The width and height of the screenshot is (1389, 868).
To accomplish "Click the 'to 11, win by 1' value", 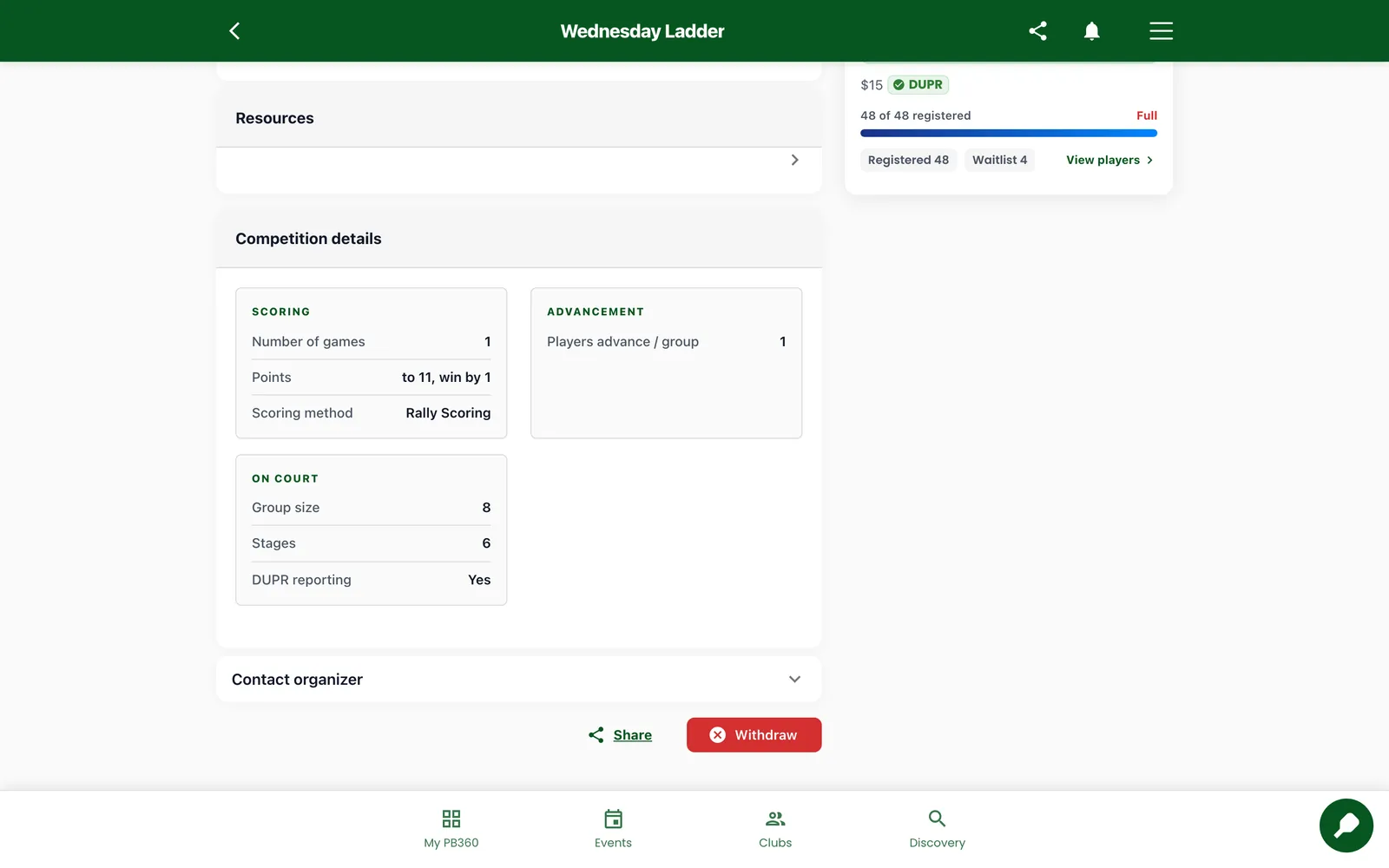I will click(446, 378).
